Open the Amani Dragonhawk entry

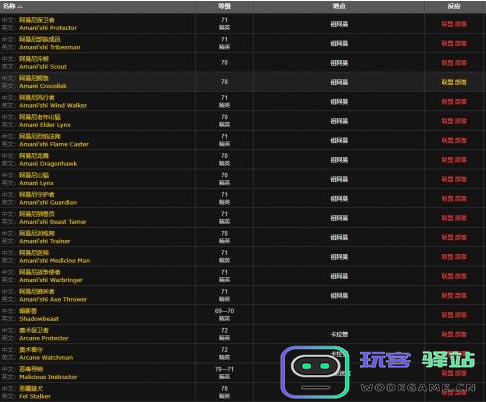[x=48, y=164]
